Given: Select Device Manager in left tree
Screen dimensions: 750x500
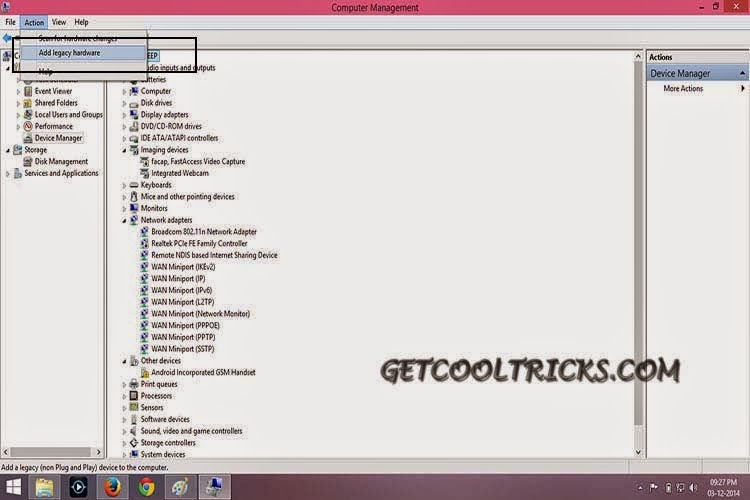Looking at the screenshot, I should (x=58, y=138).
